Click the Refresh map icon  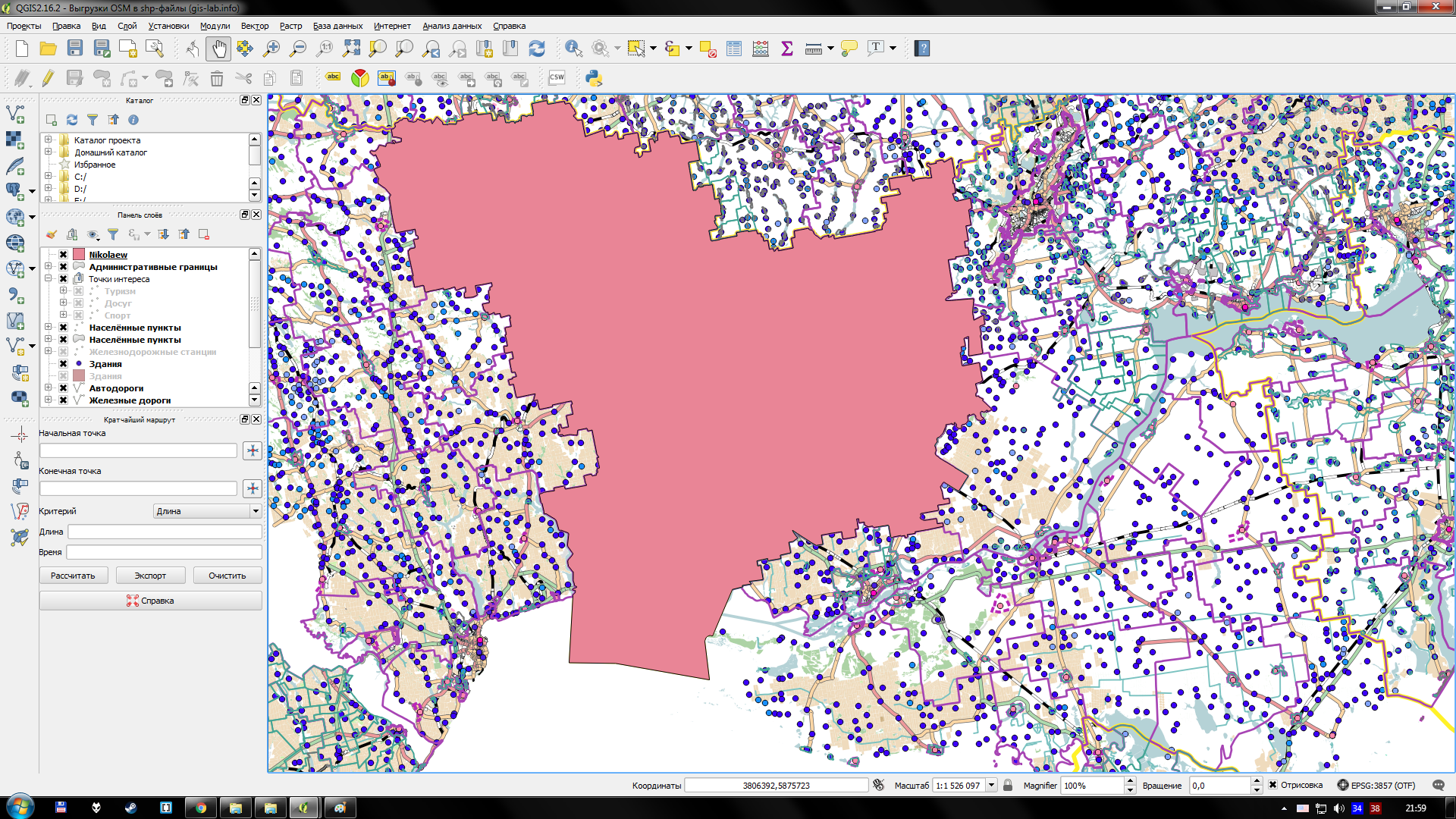537,49
